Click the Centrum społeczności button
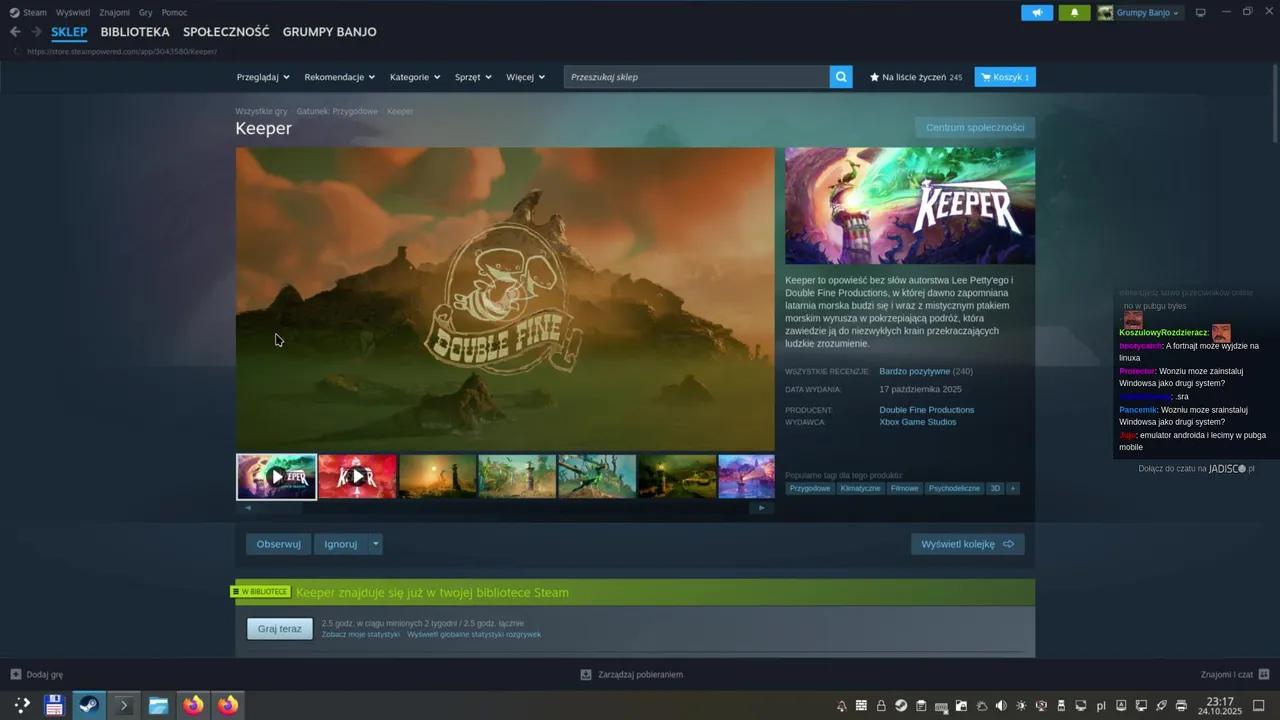 [975, 127]
